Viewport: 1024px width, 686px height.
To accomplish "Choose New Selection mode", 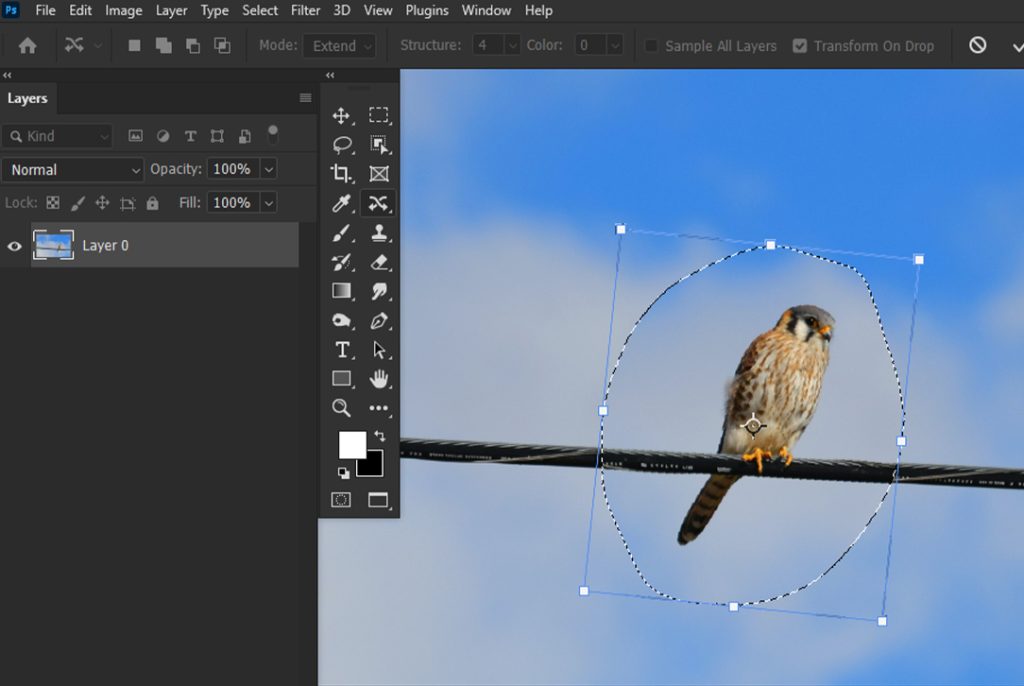I will click(x=134, y=45).
